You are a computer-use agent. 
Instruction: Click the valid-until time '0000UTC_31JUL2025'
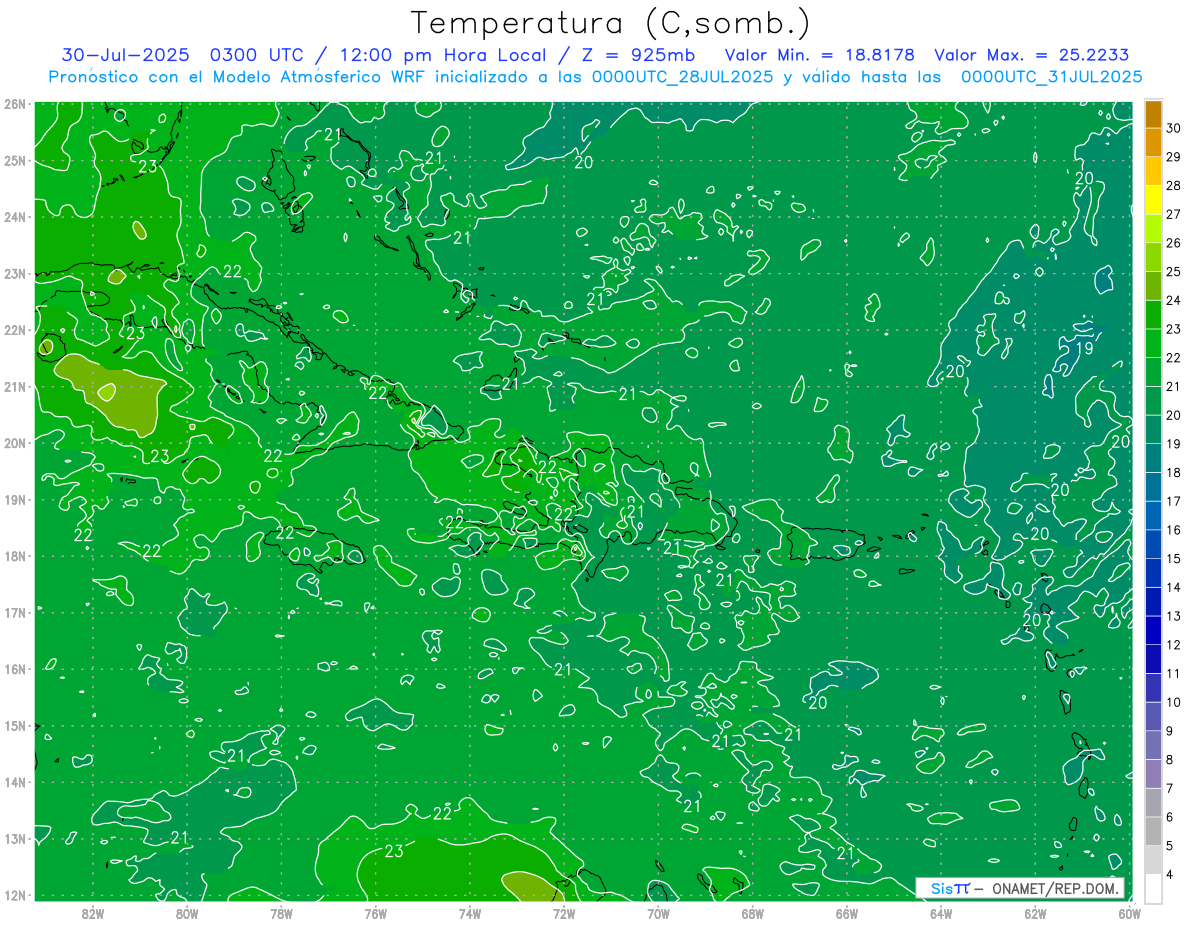click(x=1051, y=76)
